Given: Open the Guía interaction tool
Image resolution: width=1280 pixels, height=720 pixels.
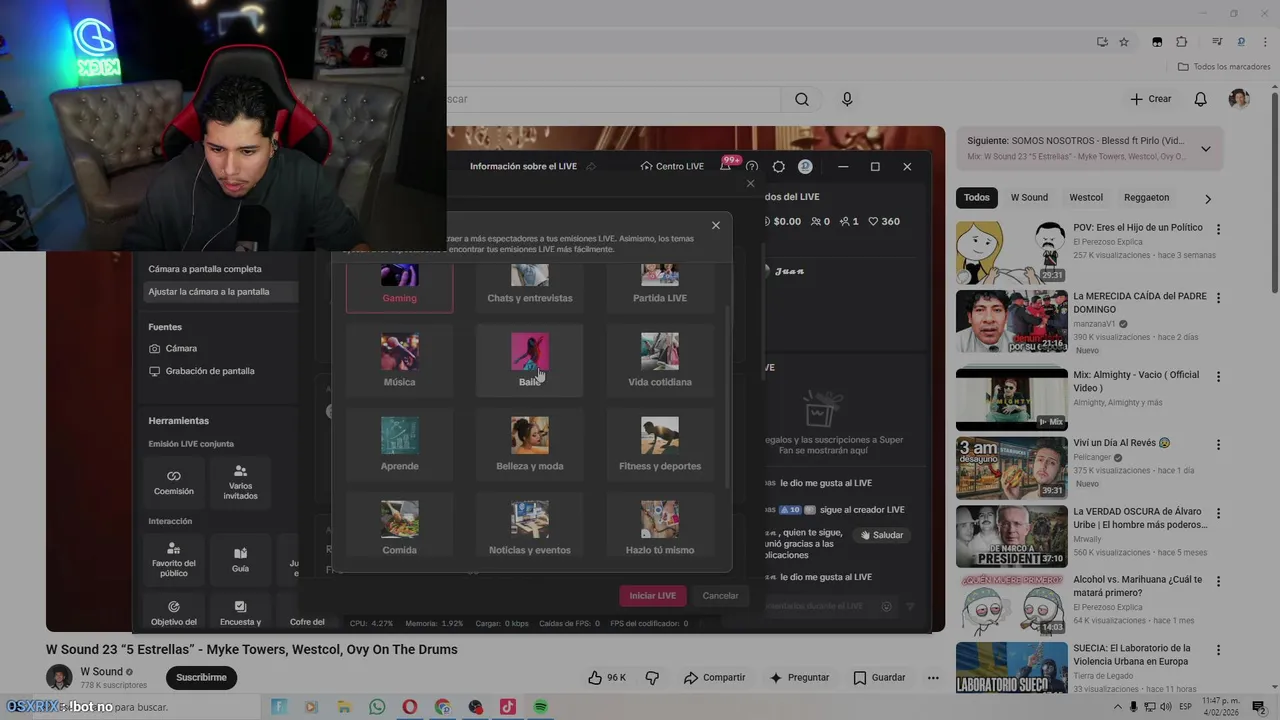Looking at the screenshot, I should click(x=240, y=560).
